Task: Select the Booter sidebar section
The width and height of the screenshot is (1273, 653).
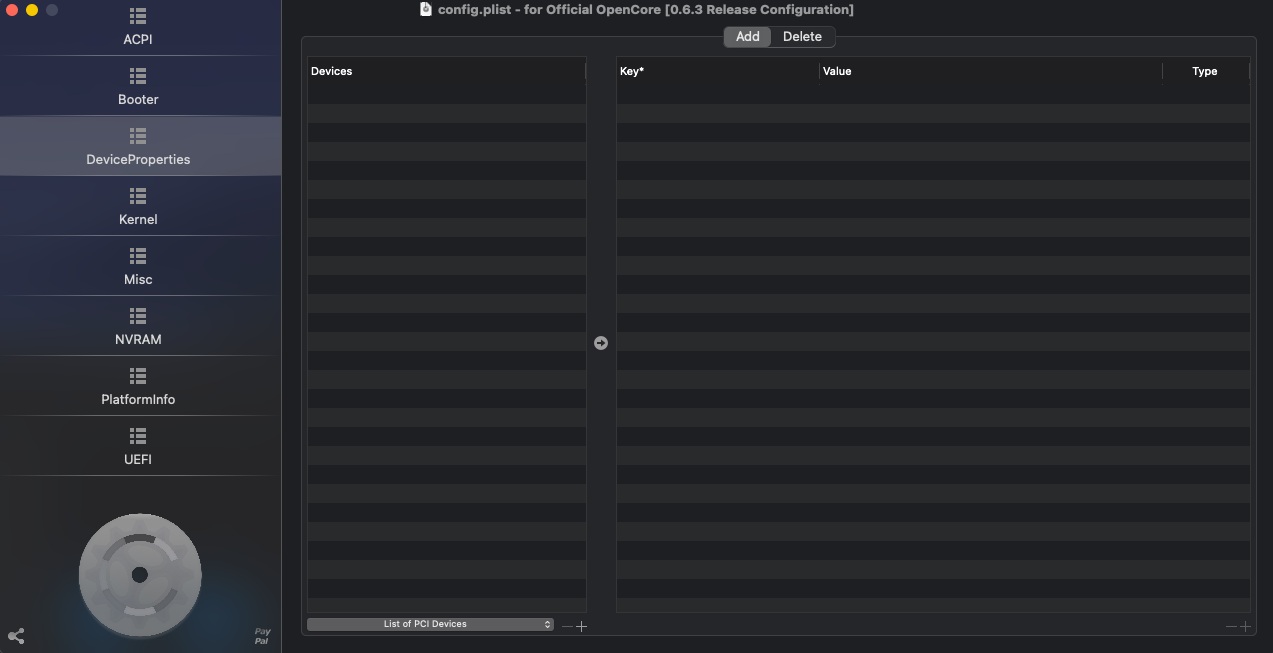Action: tap(138, 88)
